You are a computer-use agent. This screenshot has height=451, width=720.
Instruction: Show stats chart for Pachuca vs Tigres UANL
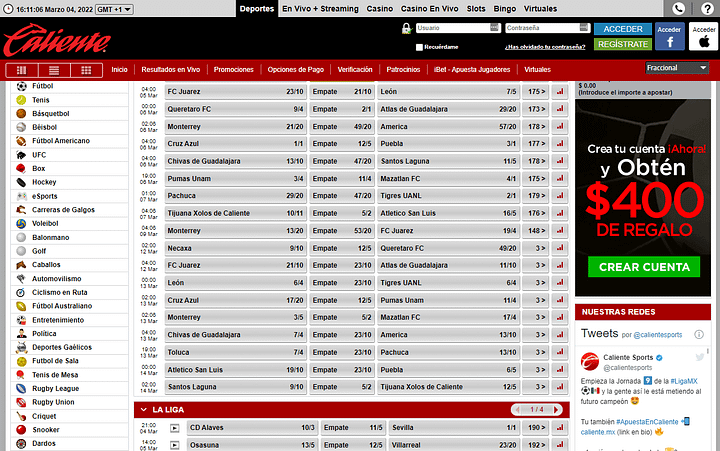560,196
